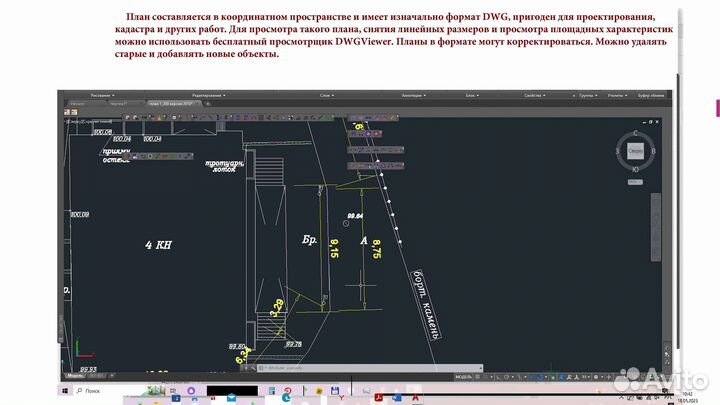Click into the AutoCAD command line field

[370, 368]
